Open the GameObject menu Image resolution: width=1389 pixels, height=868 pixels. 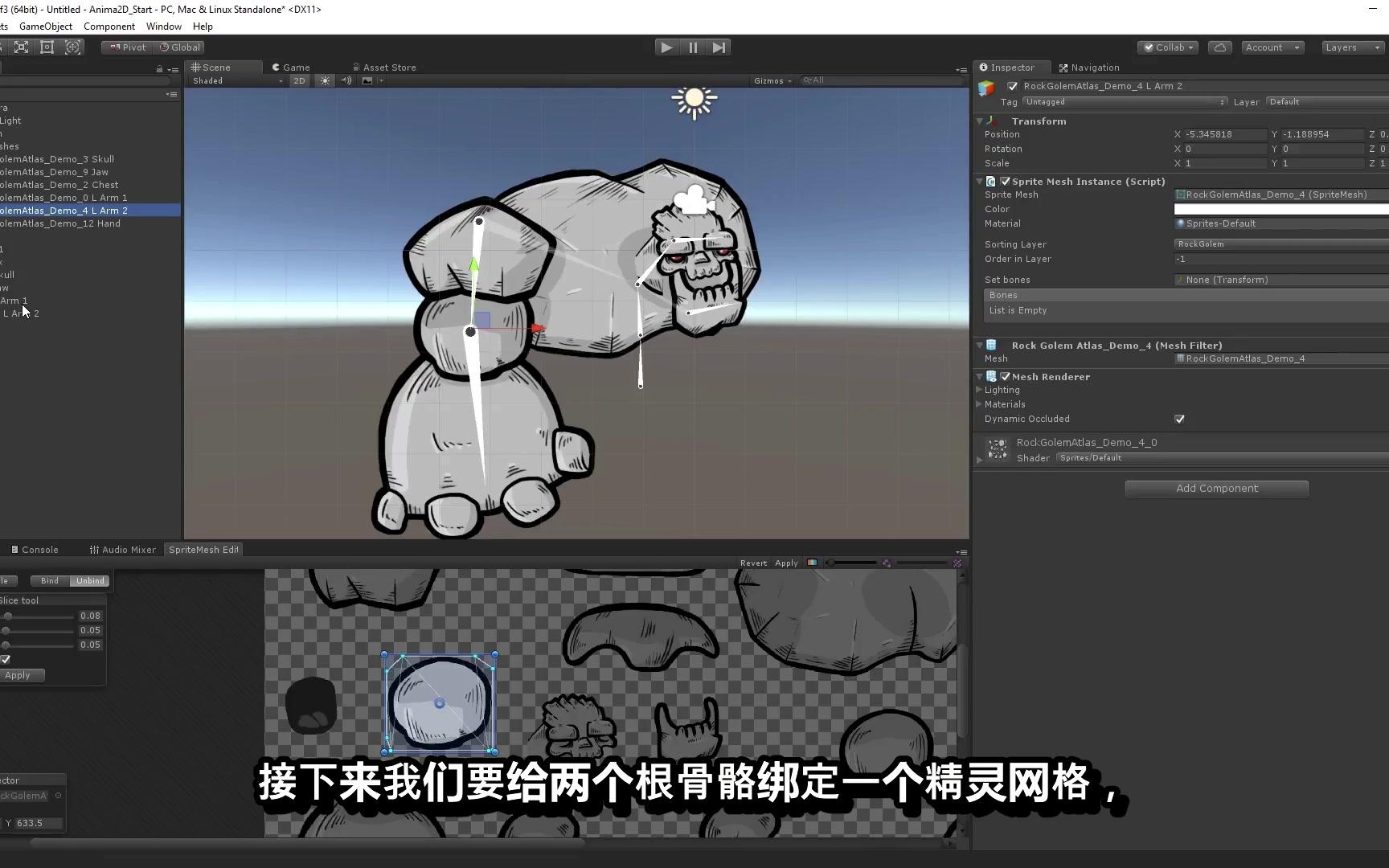[x=46, y=27]
